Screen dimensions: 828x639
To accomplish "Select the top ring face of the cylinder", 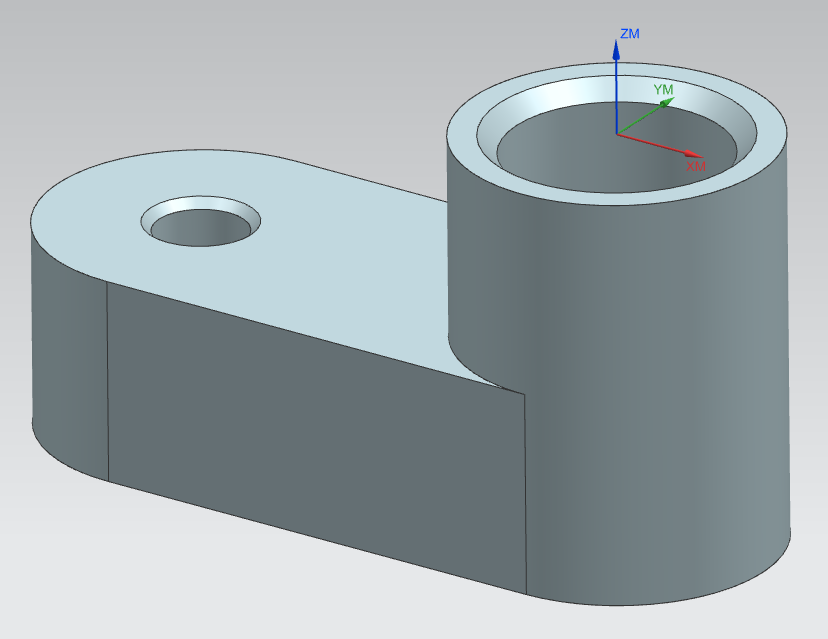I will (617, 199).
